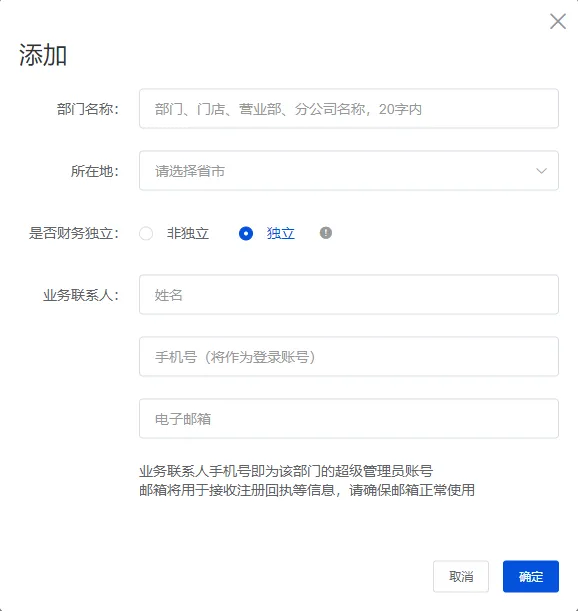Screen dimensions: 578x611
Task: Click the 超级管理员账号 hint text line
Action: (x=286, y=471)
